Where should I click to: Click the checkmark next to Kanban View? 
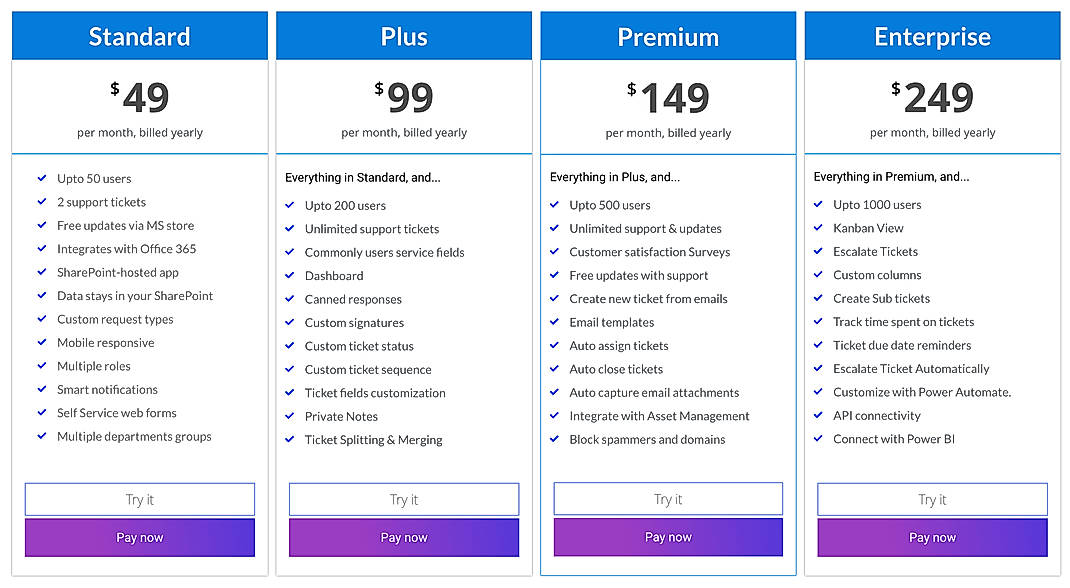(x=819, y=228)
